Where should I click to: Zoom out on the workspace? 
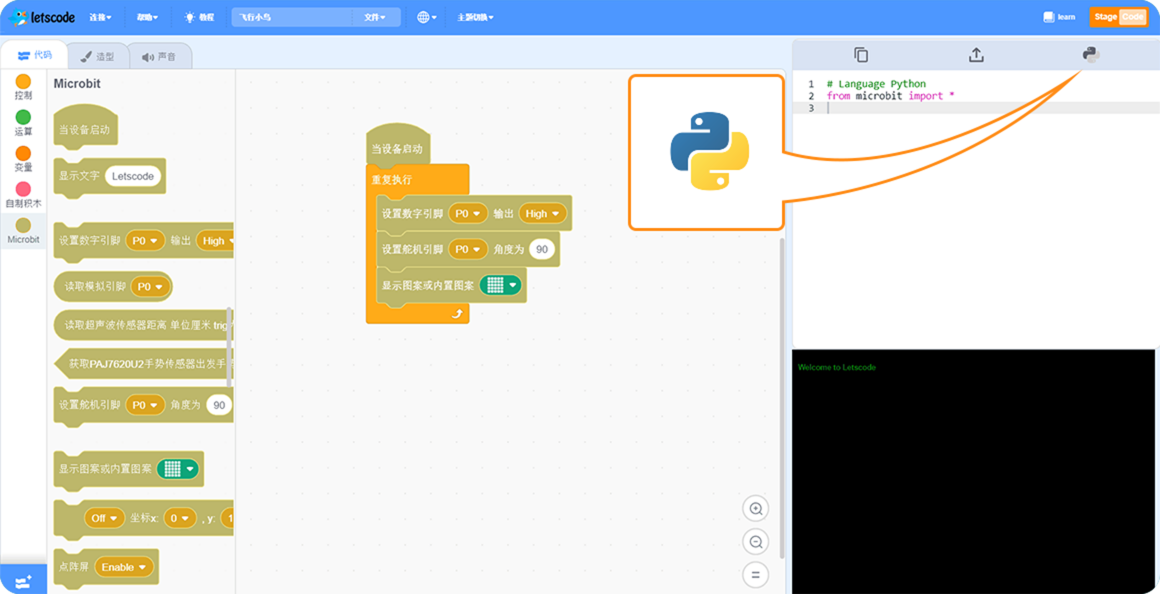click(x=755, y=542)
